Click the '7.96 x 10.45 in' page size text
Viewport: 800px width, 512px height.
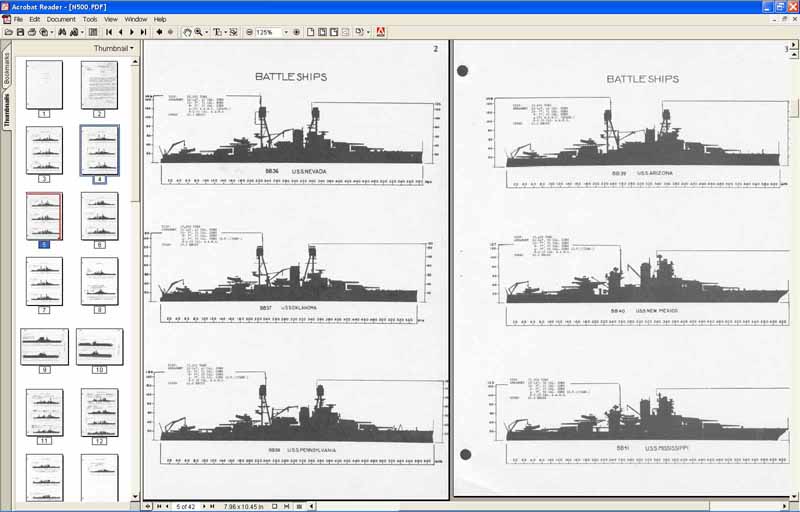(x=243, y=506)
